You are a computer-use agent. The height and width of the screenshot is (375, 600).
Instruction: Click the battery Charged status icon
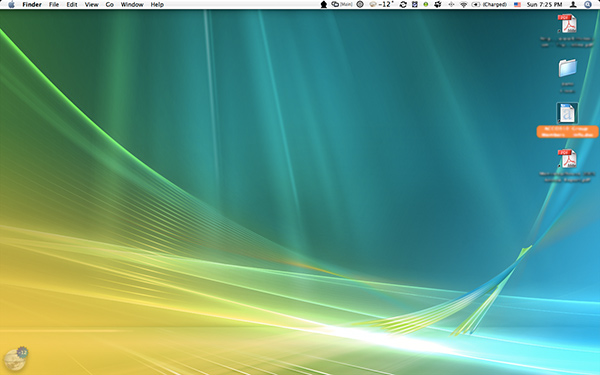tap(489, 5)
